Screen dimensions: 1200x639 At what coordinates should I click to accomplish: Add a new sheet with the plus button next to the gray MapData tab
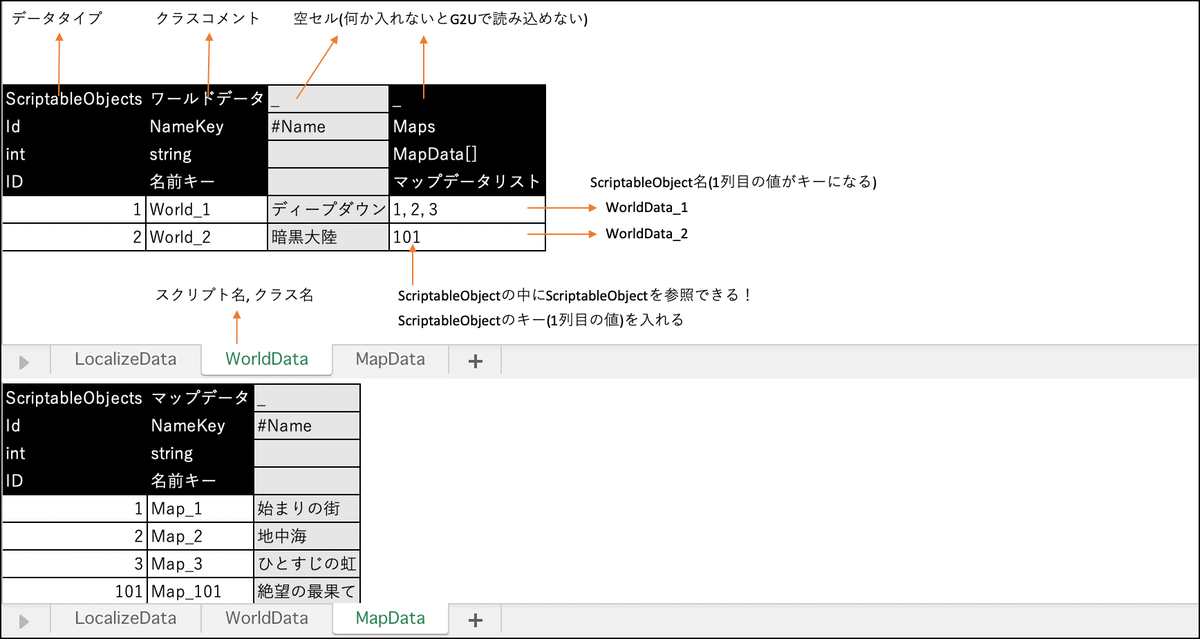point(475,360)
